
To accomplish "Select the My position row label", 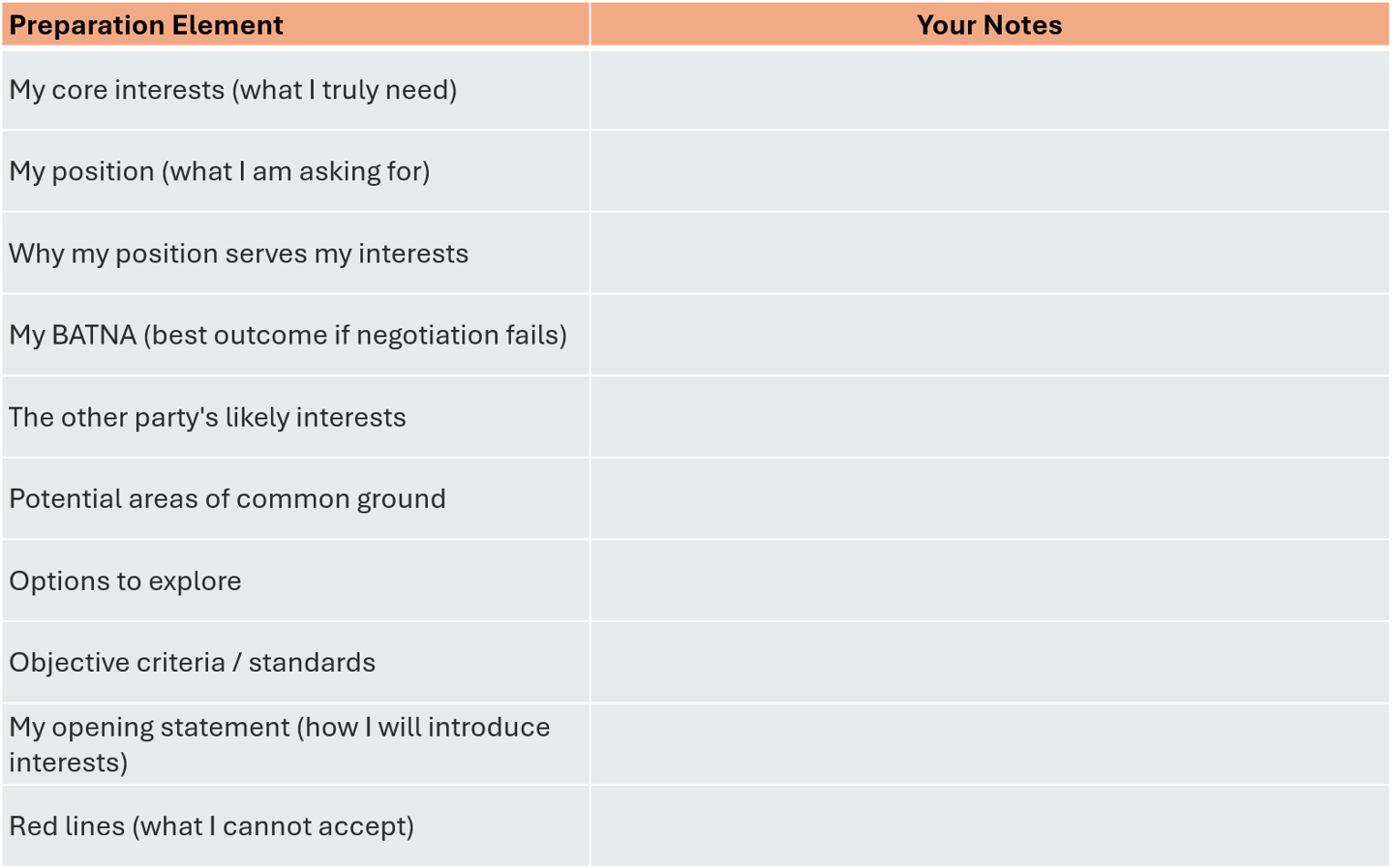I will pyautogui.click(x=295, y=171).
